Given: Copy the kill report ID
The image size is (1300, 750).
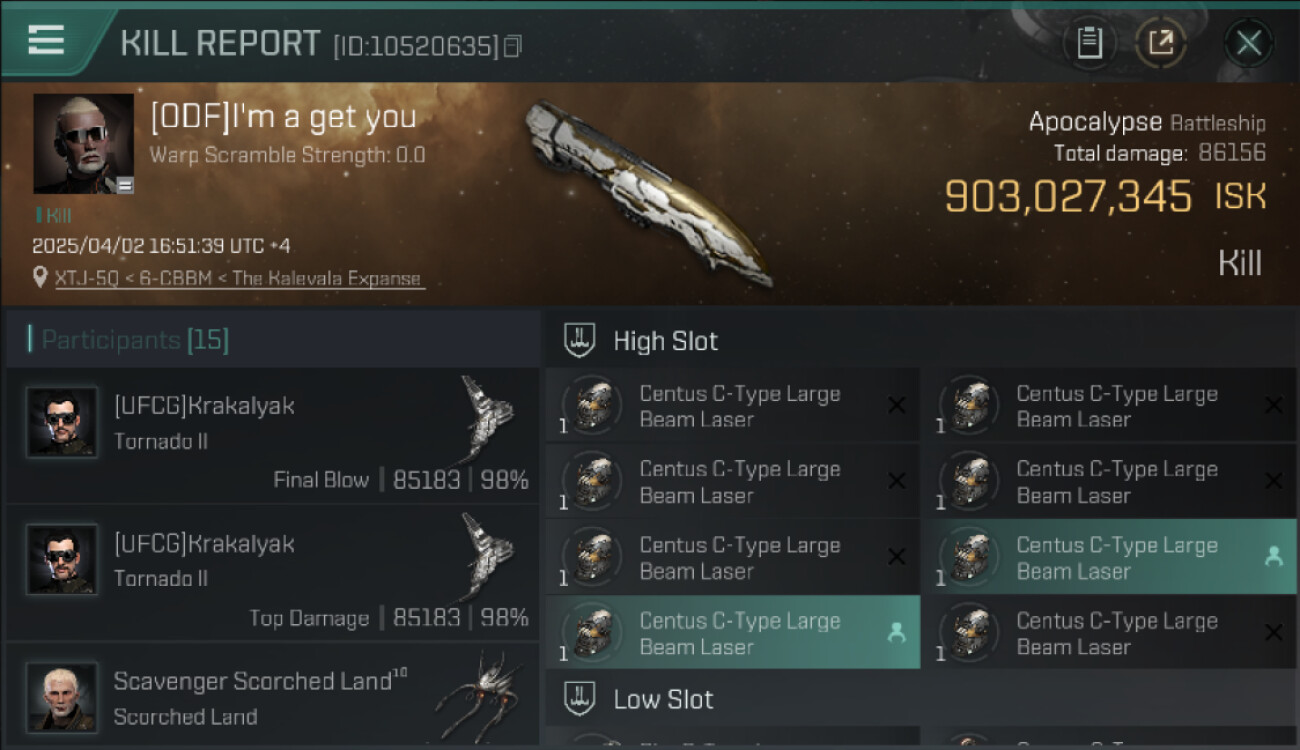Looking at the screenshot, I should 512,46.
